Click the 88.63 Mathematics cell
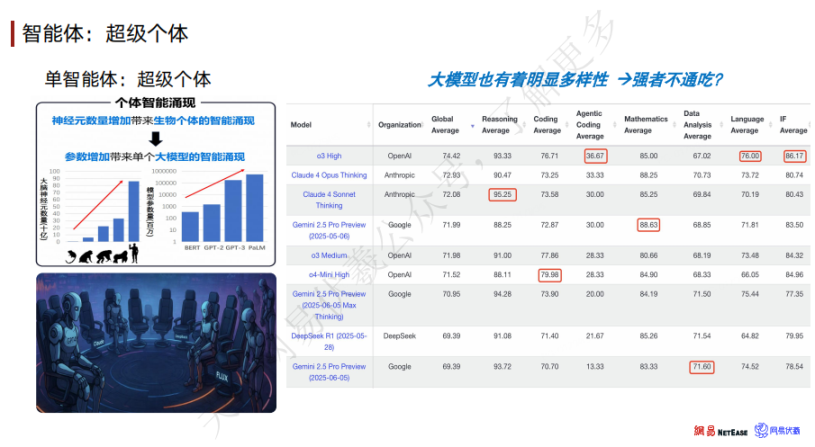Image resolution: width=815 pixels, height=447 pixels. (x=648, y=225)
